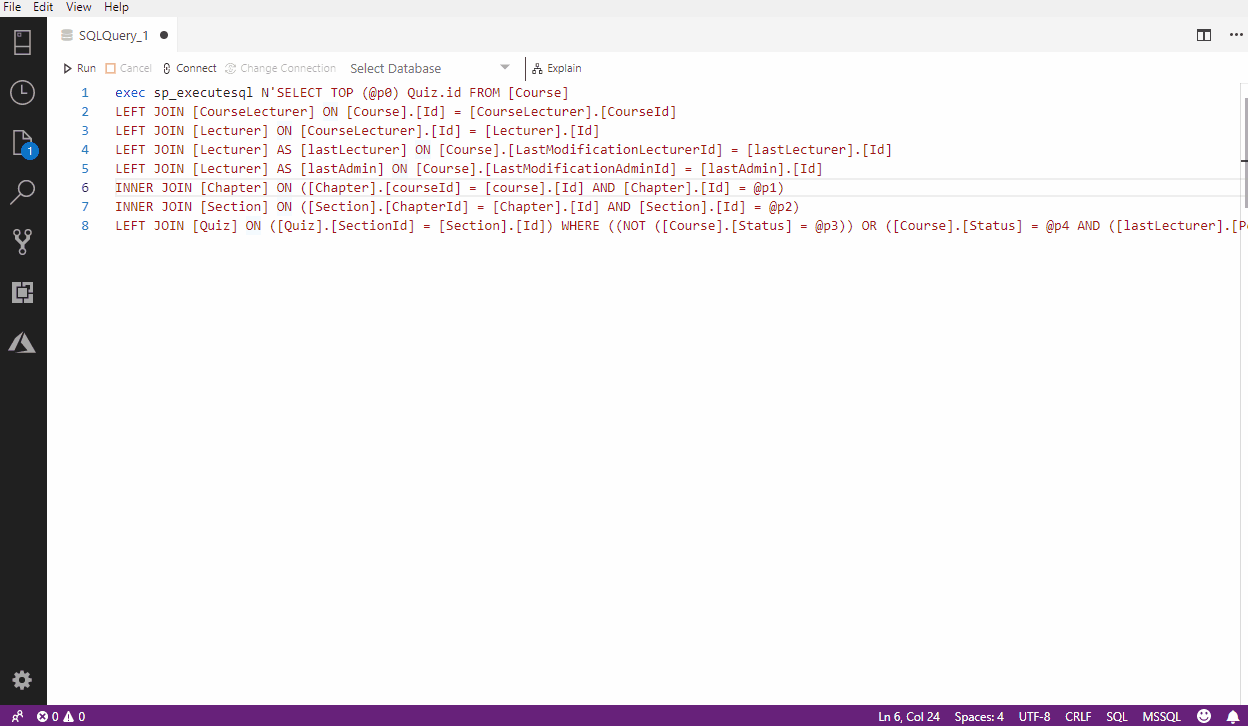Open the Connections view in the sidebar
The width and height of the screenshot is (1248, 726).
click(x=22, y=42)
